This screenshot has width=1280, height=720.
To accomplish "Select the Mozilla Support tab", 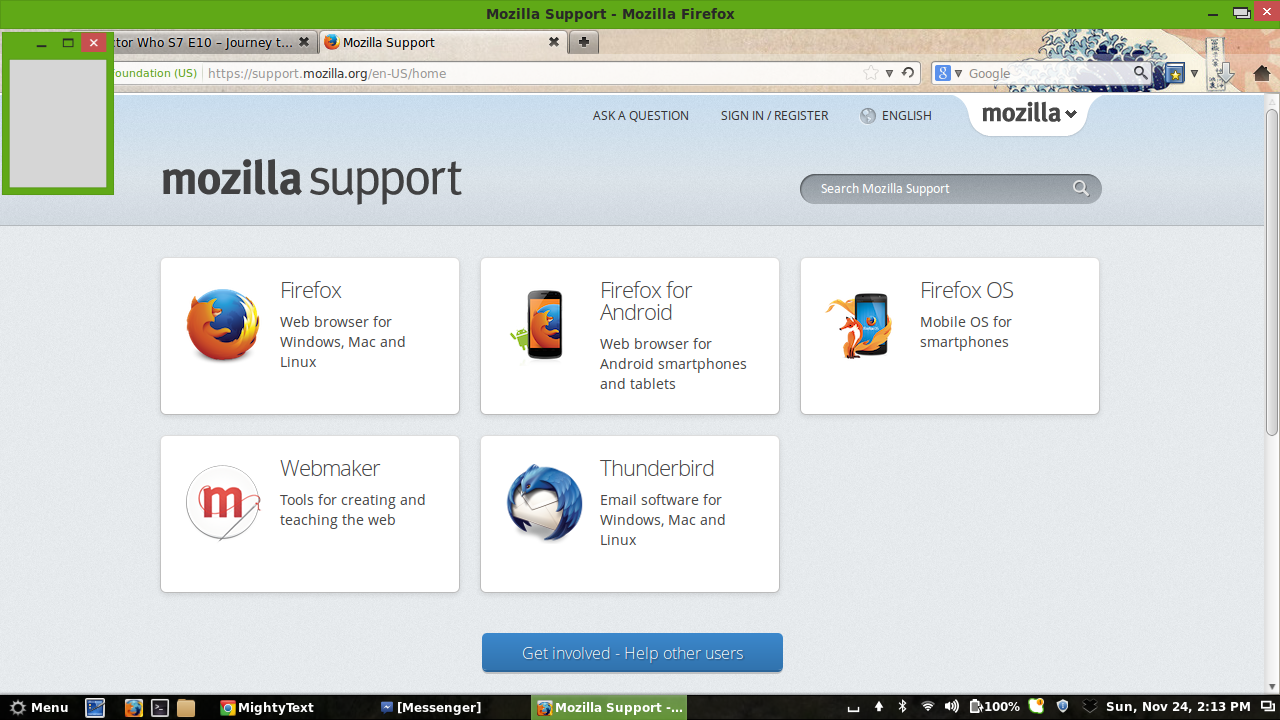I will pyautogui.click(x=443, y=42).
